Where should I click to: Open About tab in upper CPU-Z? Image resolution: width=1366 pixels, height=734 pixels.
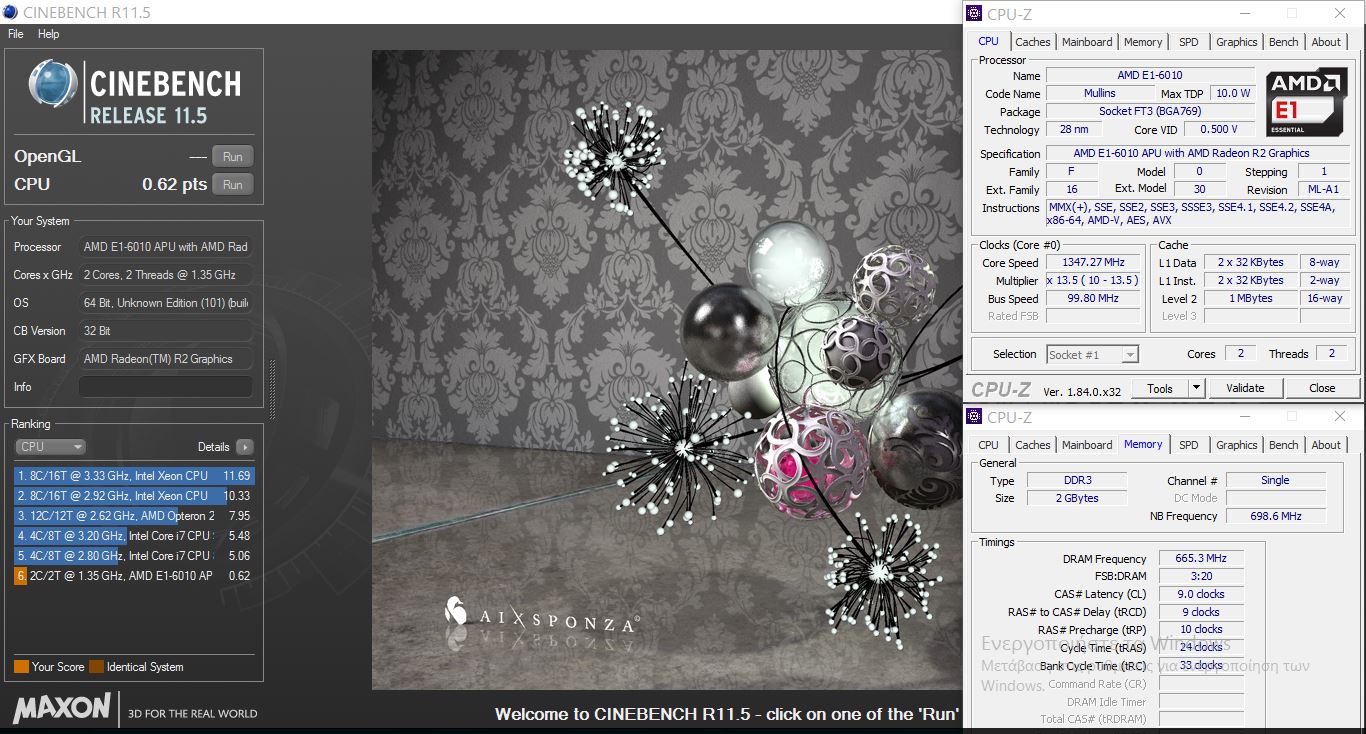1326,42
